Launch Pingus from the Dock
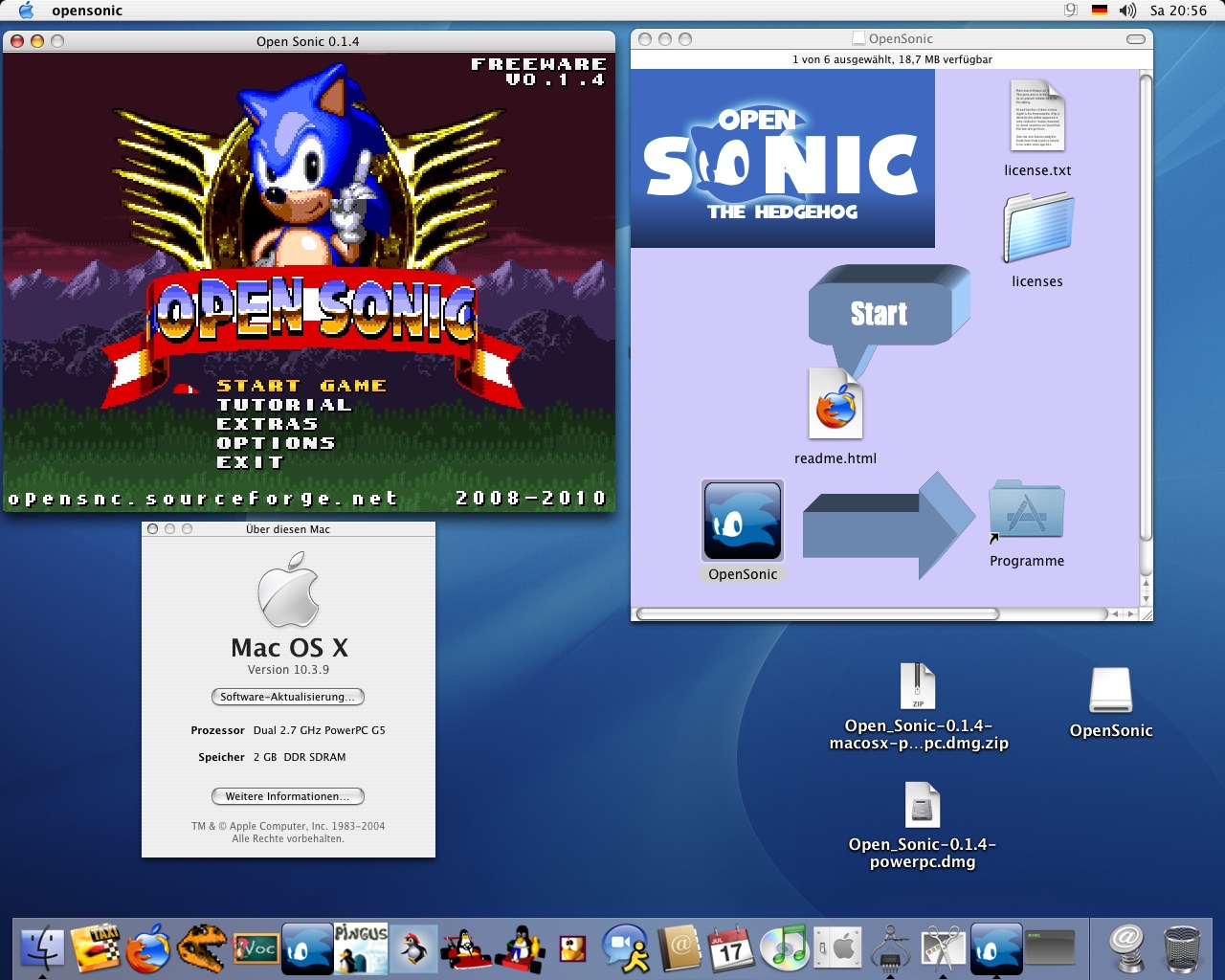The width and height of the screenshot is (1225, 980). coord(361,948)
